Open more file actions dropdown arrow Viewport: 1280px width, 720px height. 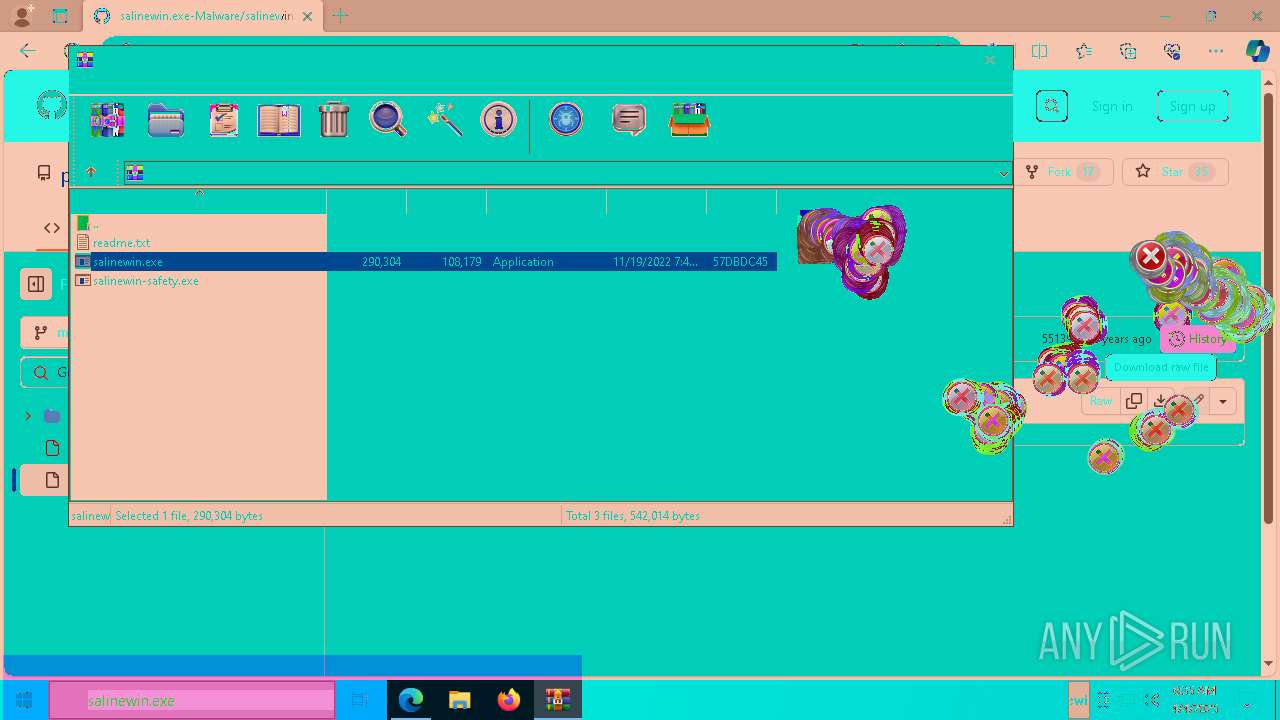click(1223, 401)
